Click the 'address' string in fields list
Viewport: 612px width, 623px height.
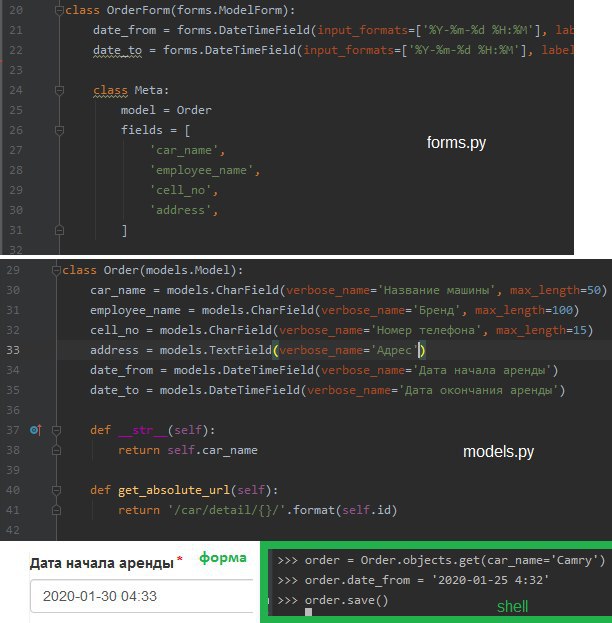(180, 210)
